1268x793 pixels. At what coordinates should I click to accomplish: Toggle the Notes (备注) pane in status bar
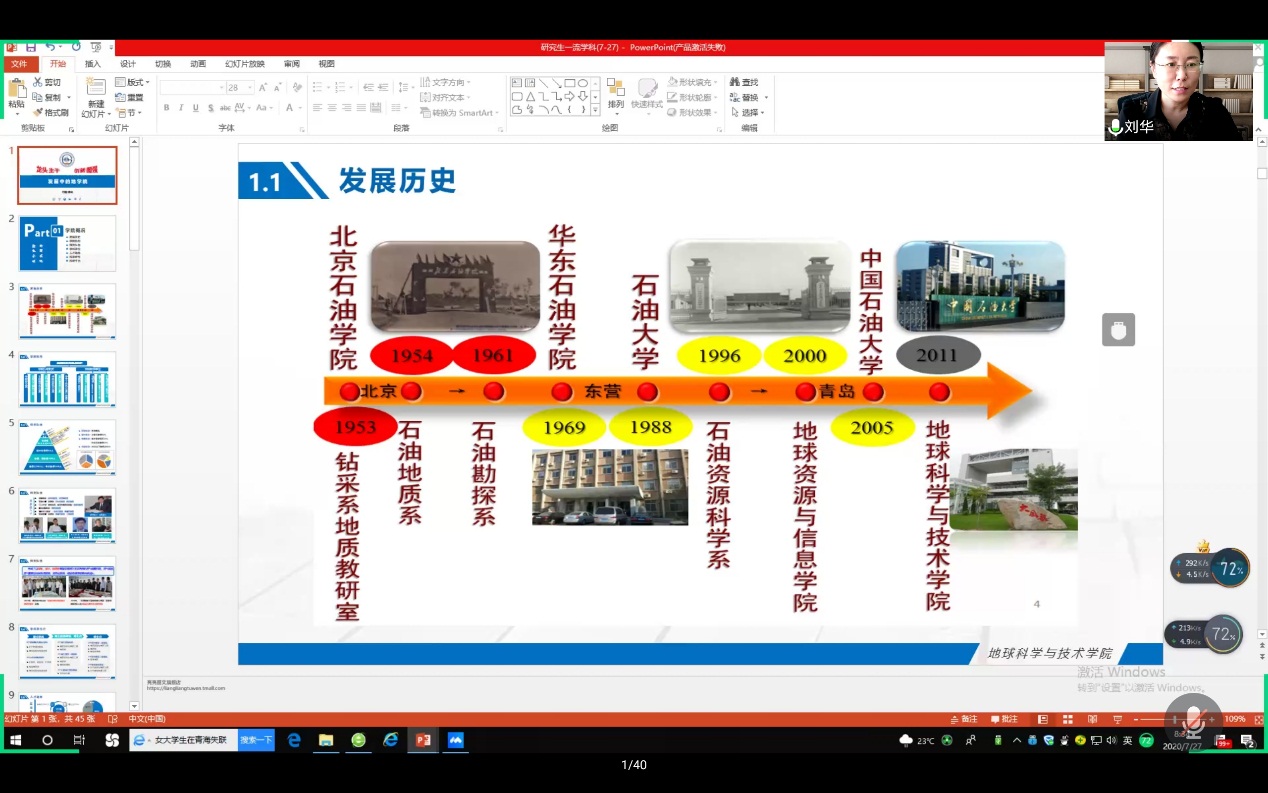[x=964, y=719]
